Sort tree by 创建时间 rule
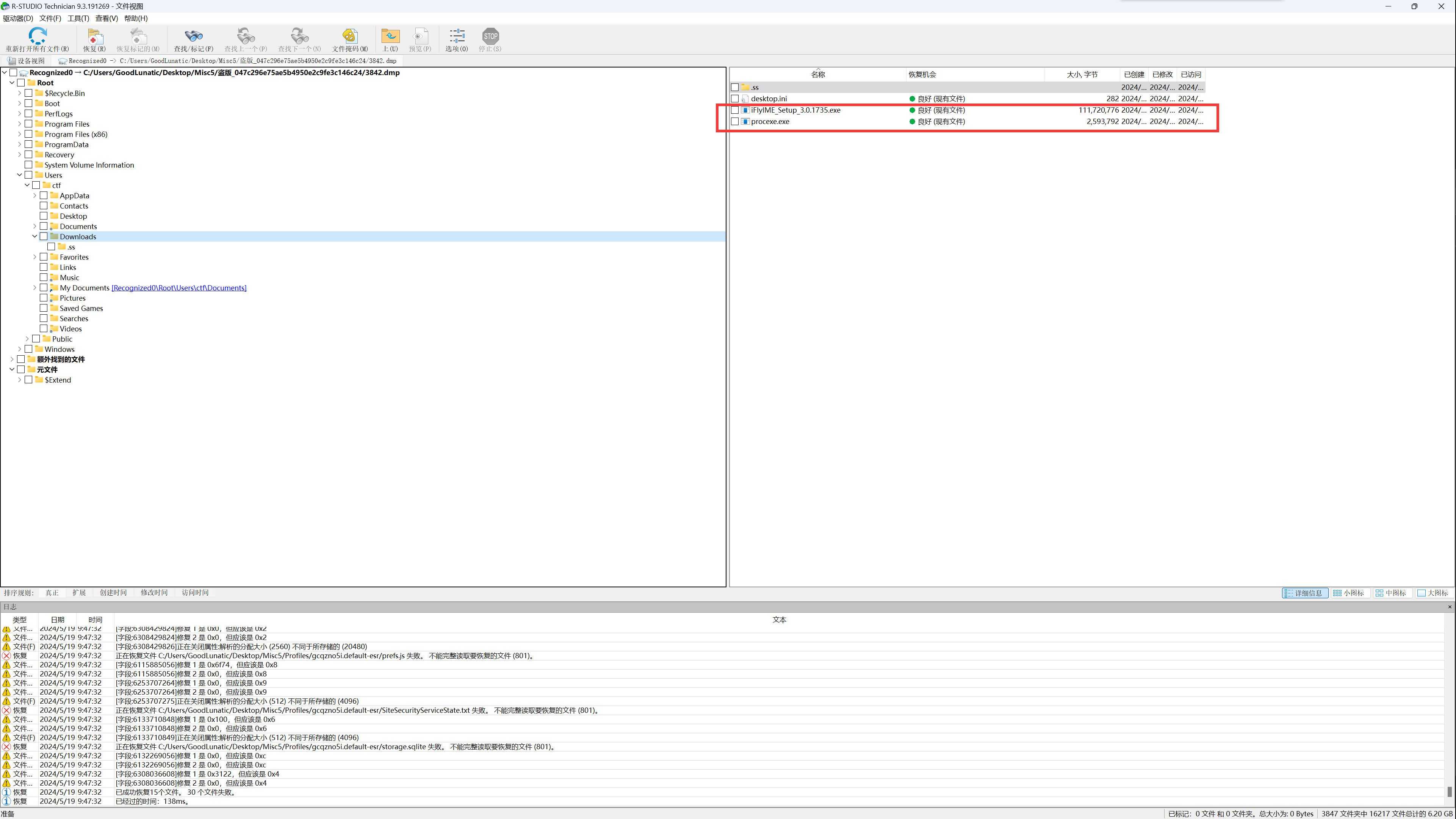This screenshot has width=1456, height=819. coord(114,593)
